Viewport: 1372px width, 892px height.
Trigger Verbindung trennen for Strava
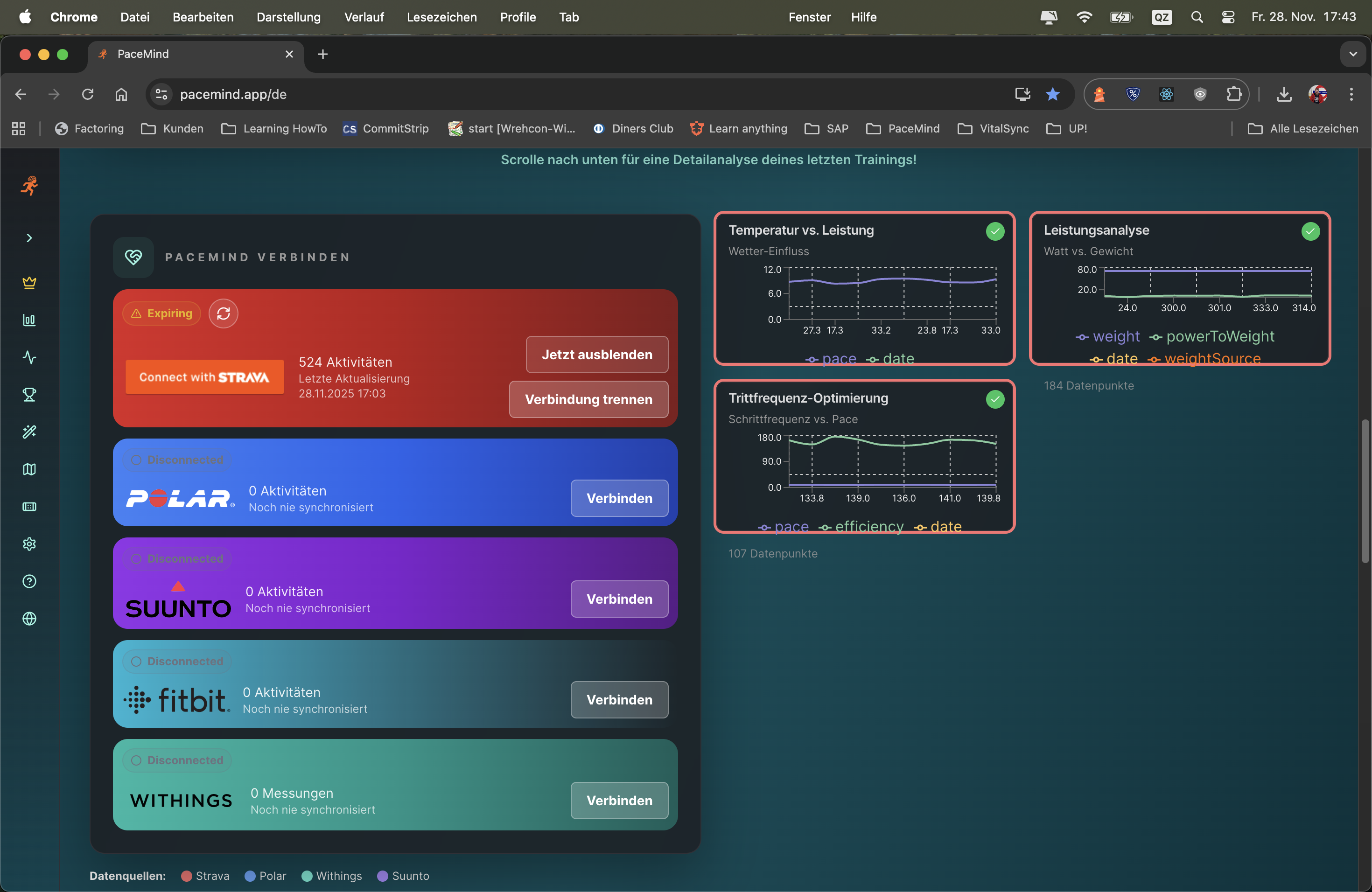588,399
